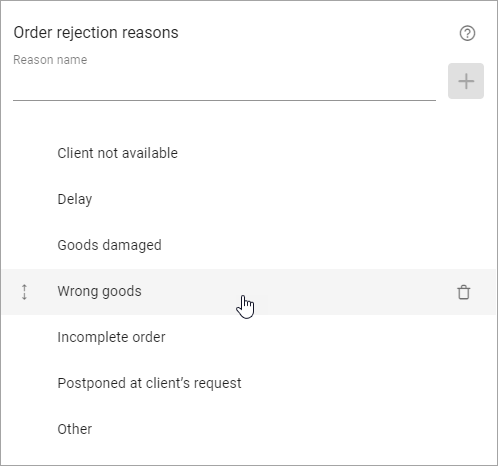Click the Order rejection reasons heading
This screenshot has width=498, height=466.
point(96,33)
